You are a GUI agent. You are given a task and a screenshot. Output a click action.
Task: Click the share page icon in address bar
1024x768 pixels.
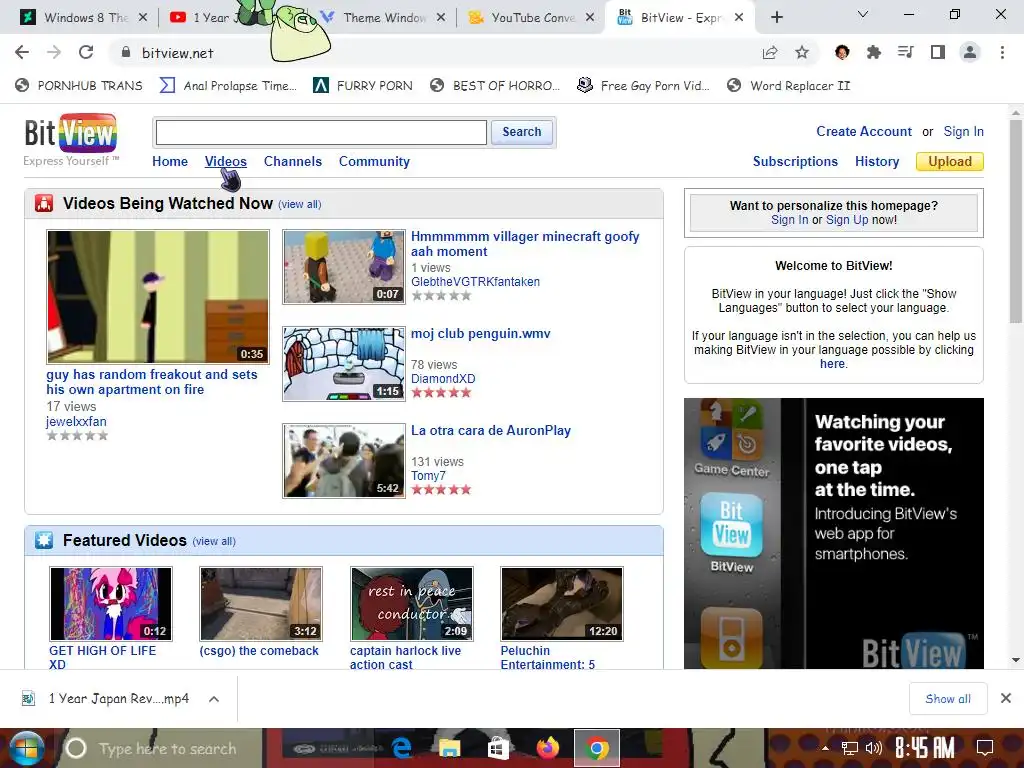770,52
